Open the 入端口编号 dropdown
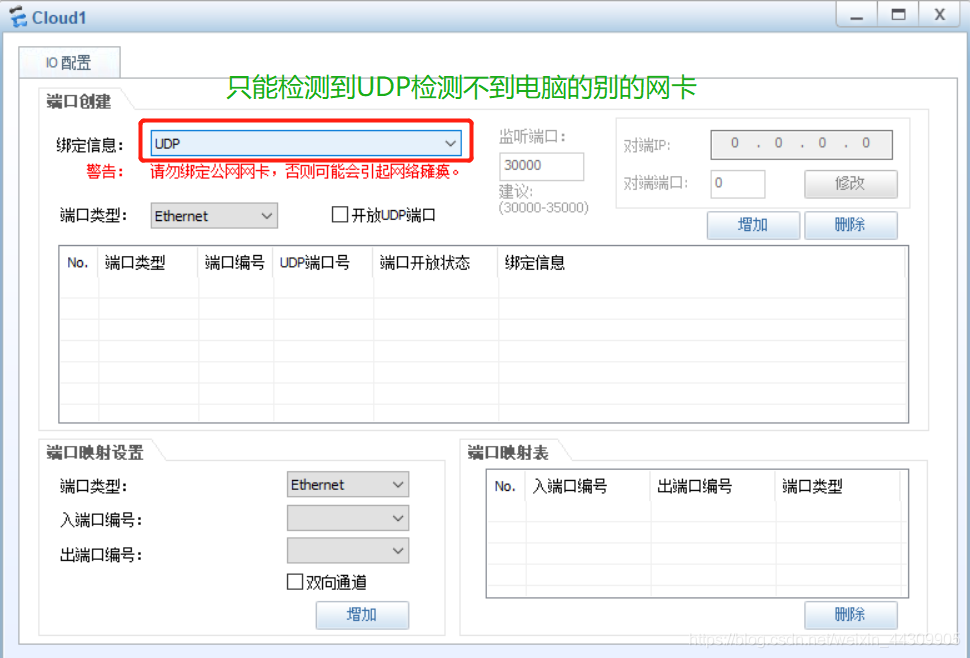Viewport: 970px width, 658px height. pos(348,518)
